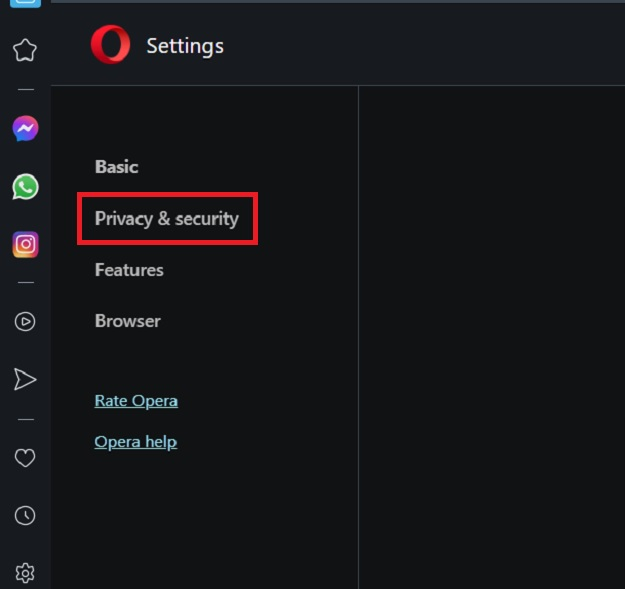This screenshot has height=589, width=625.
Task: Click the red Opera logo
Action: (x=110, y=45)
